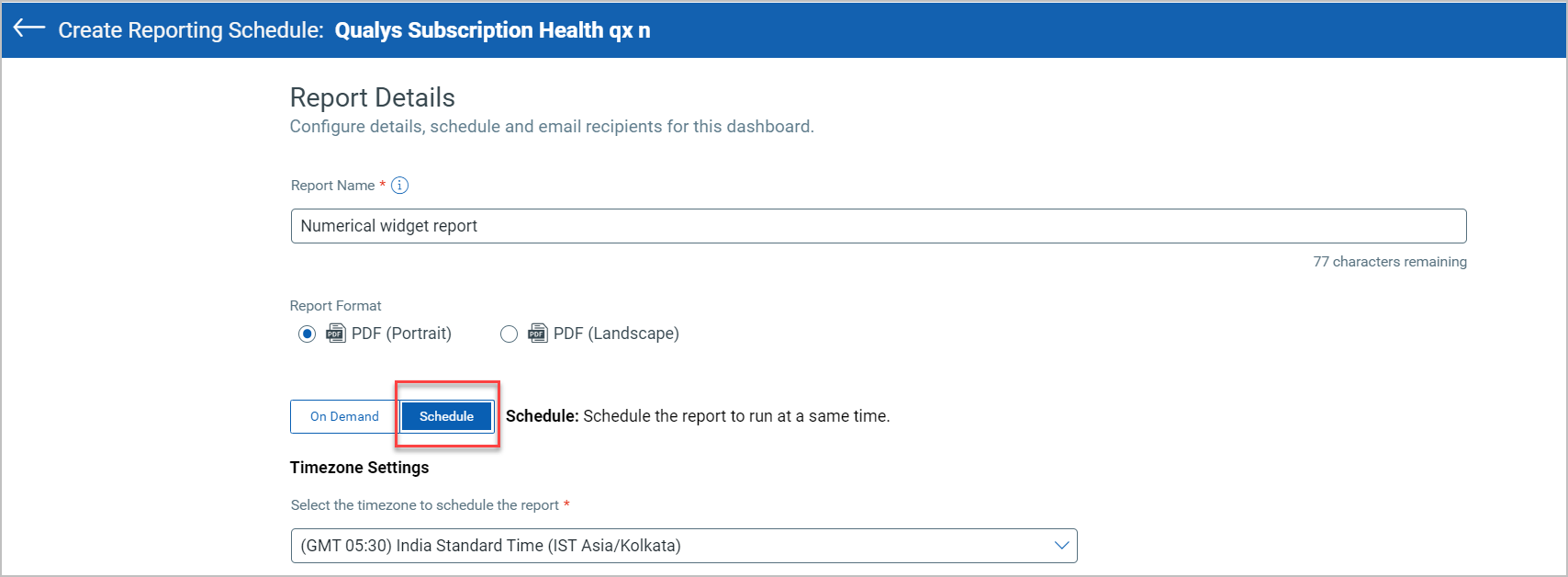1568x577 pixels.
Task: Click the PDF file icon beside Landscape
Action: tap(538, 334)
